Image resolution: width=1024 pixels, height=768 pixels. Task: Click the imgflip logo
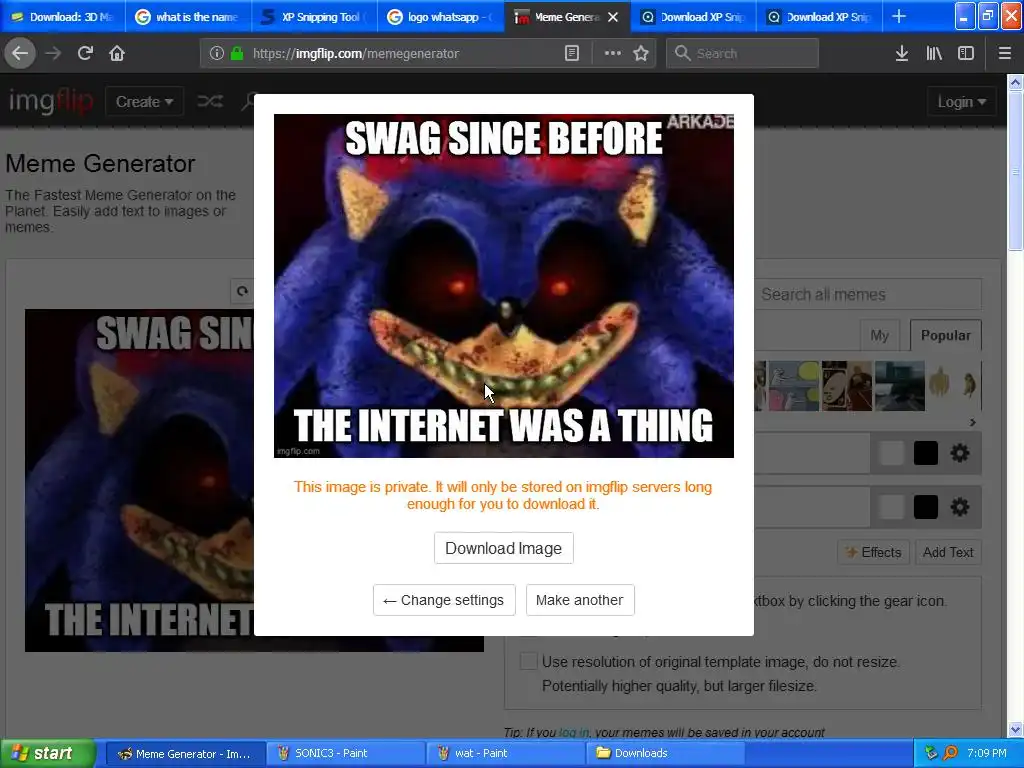coord(50,101)
